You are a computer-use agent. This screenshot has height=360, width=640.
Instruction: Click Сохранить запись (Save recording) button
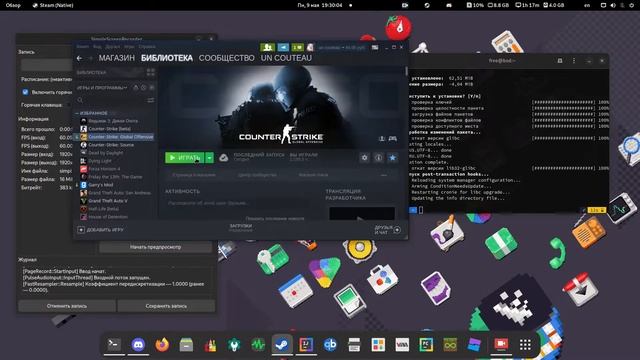(x=166, y=306)
